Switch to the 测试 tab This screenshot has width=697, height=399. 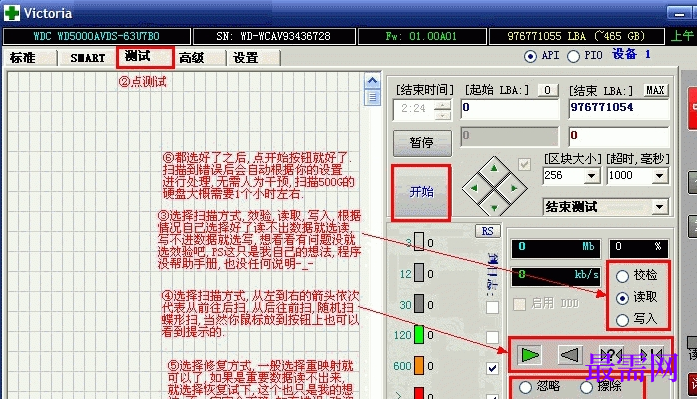pyautogui.click(x=145, y=57)
